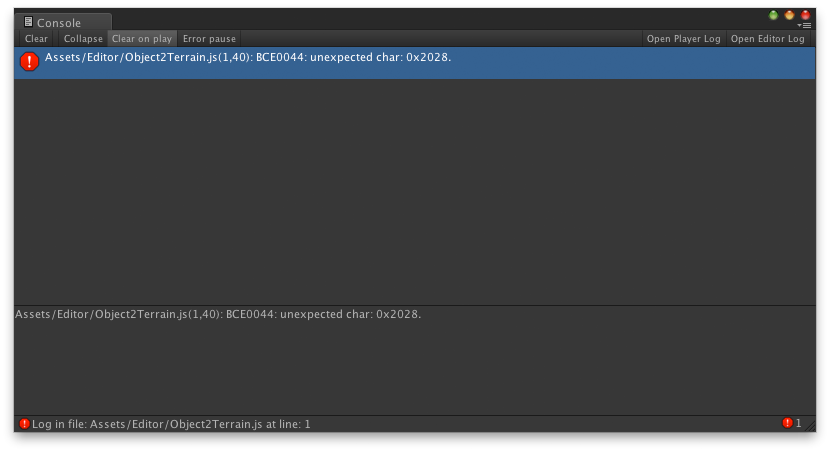Enable Error pause
The width and height of the screenshot is (830, 452).
[209, 39]
